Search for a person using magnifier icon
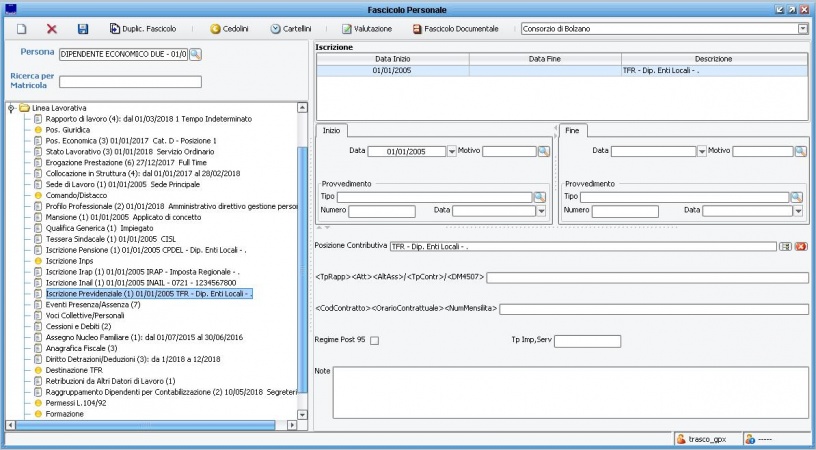Image resolution: width=816 pixels, height=450 pixels. (x=195, y=54)
